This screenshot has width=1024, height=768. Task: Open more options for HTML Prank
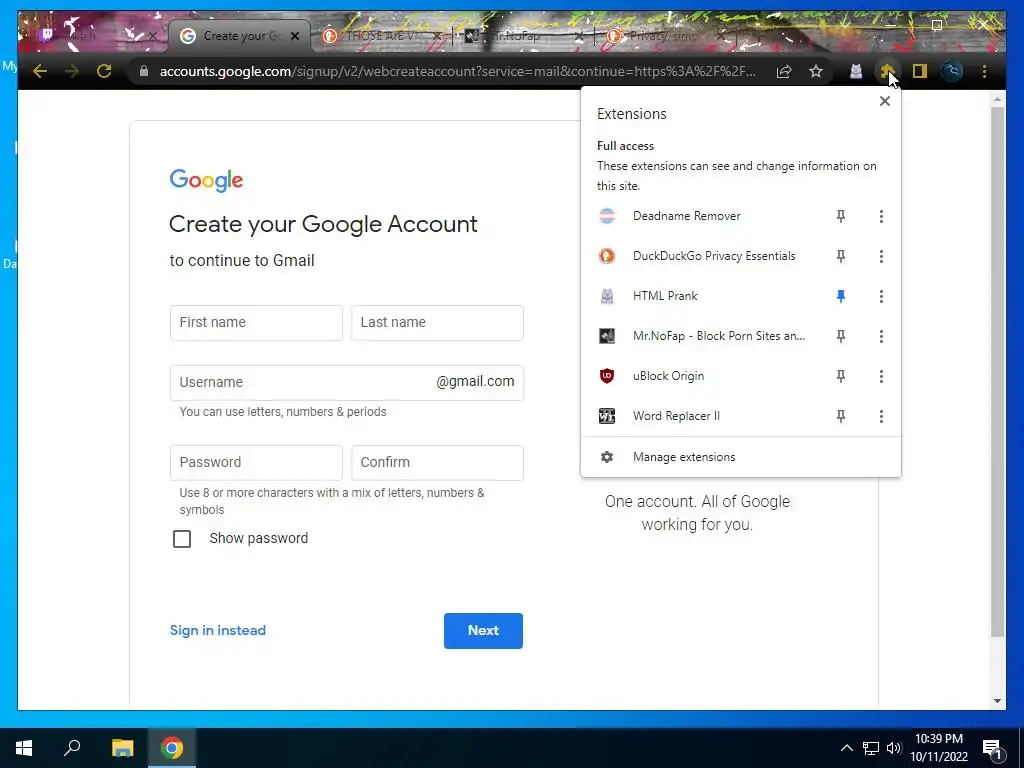881,296
